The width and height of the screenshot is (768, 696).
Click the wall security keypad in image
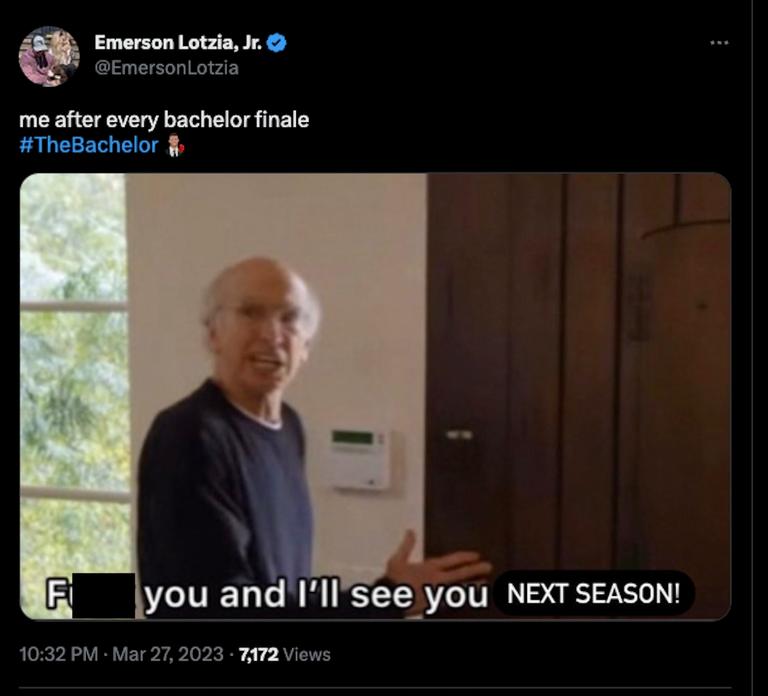pos(359,459)
